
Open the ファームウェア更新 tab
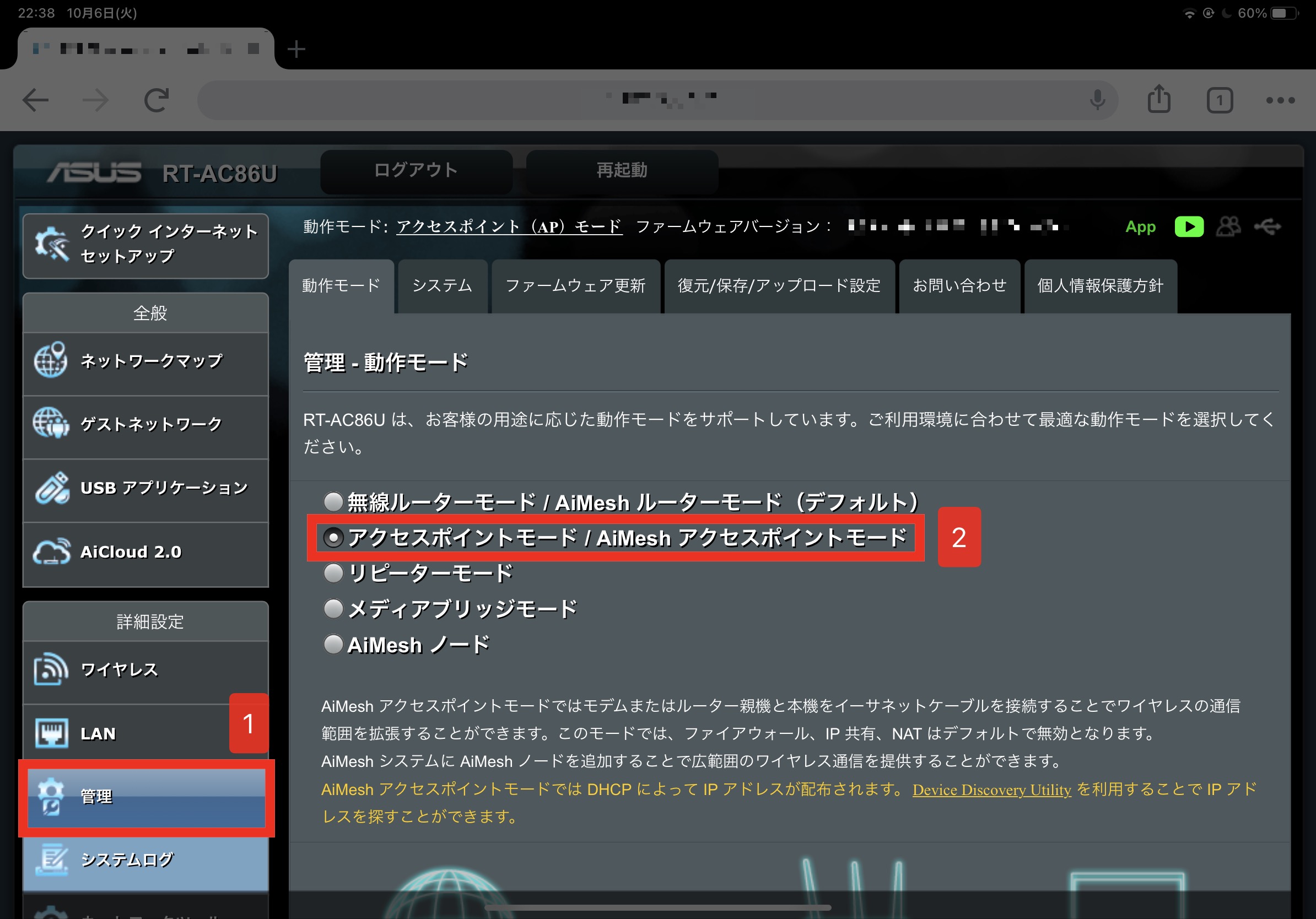pos(575,286)
